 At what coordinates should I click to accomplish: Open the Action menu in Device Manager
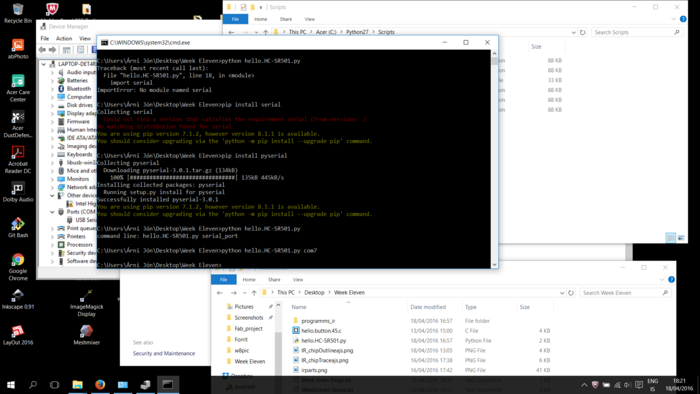tap(64, 38)
